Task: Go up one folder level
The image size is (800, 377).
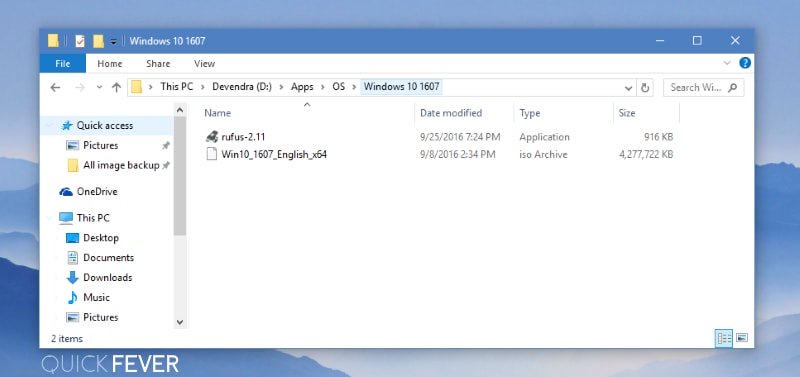Action: [116, 88]
